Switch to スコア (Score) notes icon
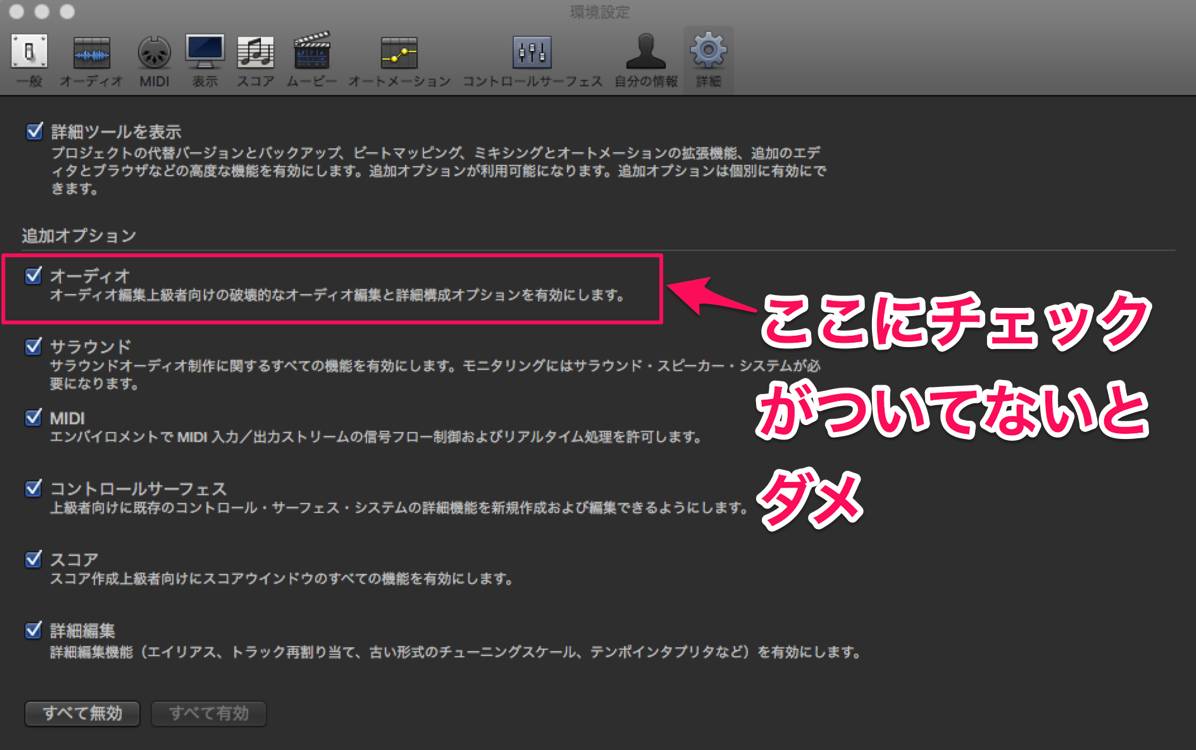 (x=256, y=53)
